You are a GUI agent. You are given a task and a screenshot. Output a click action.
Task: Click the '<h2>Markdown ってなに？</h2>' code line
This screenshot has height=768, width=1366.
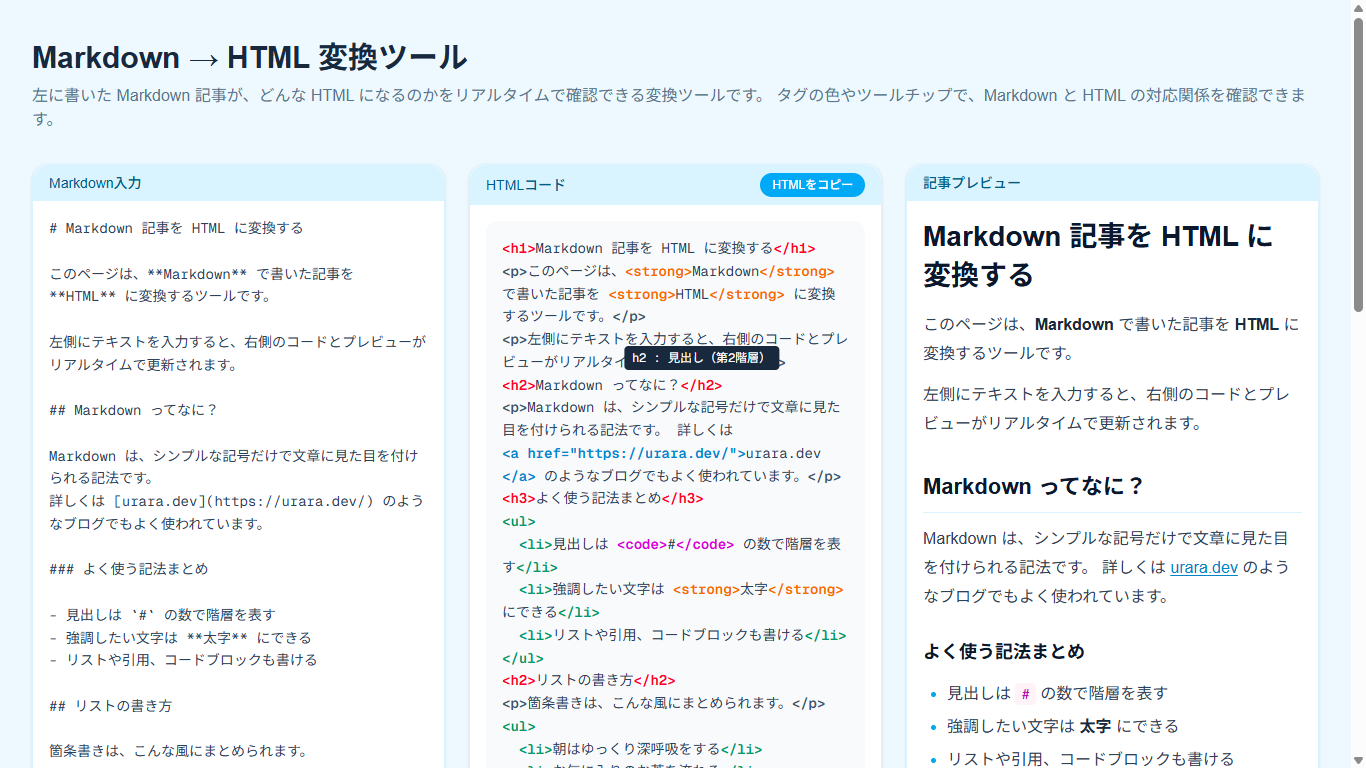point(612,385)
